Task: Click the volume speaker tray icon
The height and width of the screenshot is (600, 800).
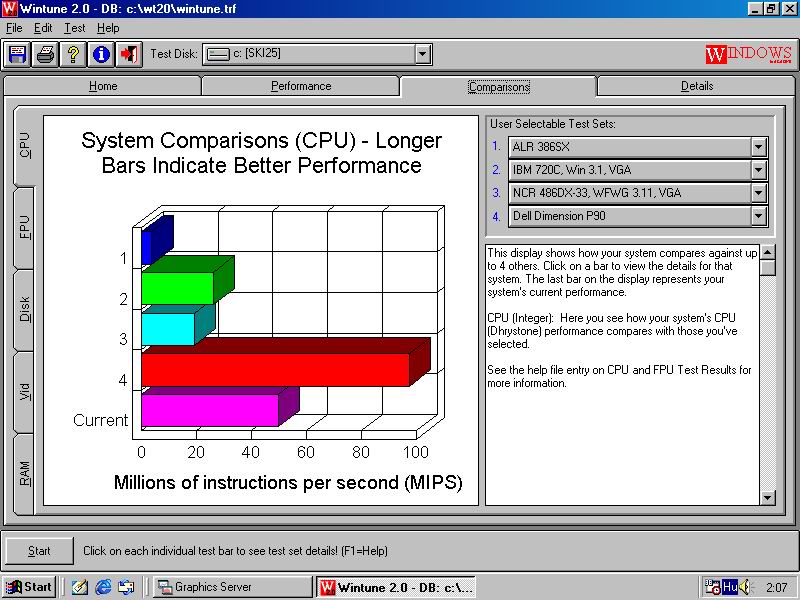Action: click(745, 587)
